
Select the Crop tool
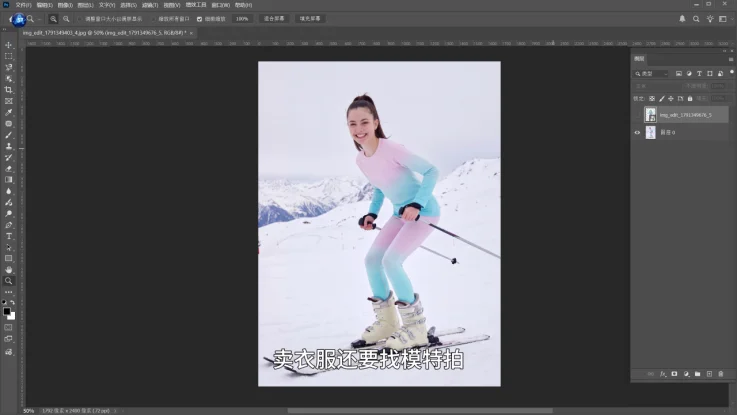pos(8,90)
